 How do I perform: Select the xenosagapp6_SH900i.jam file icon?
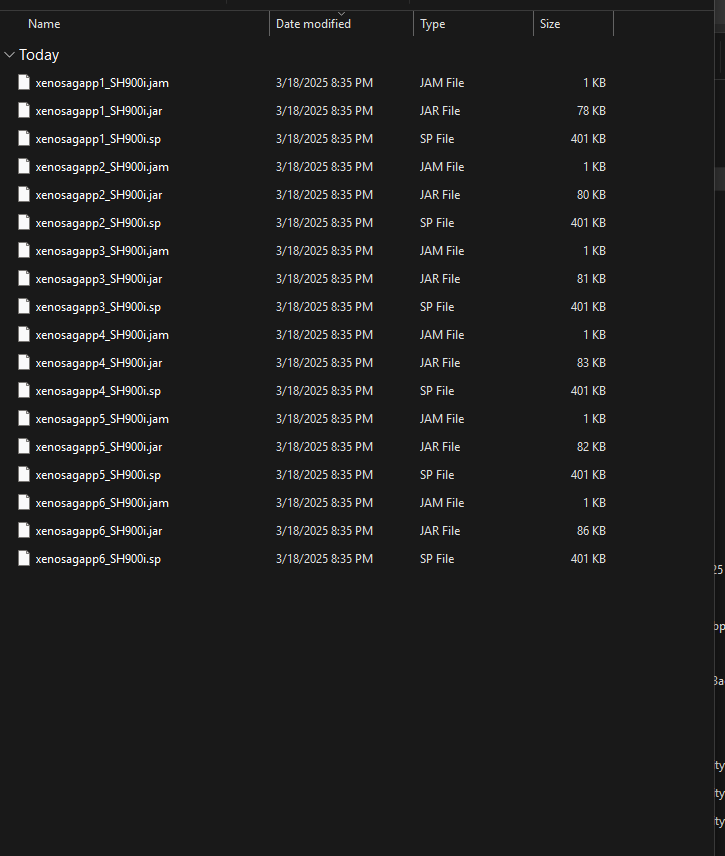click(24, 503)
